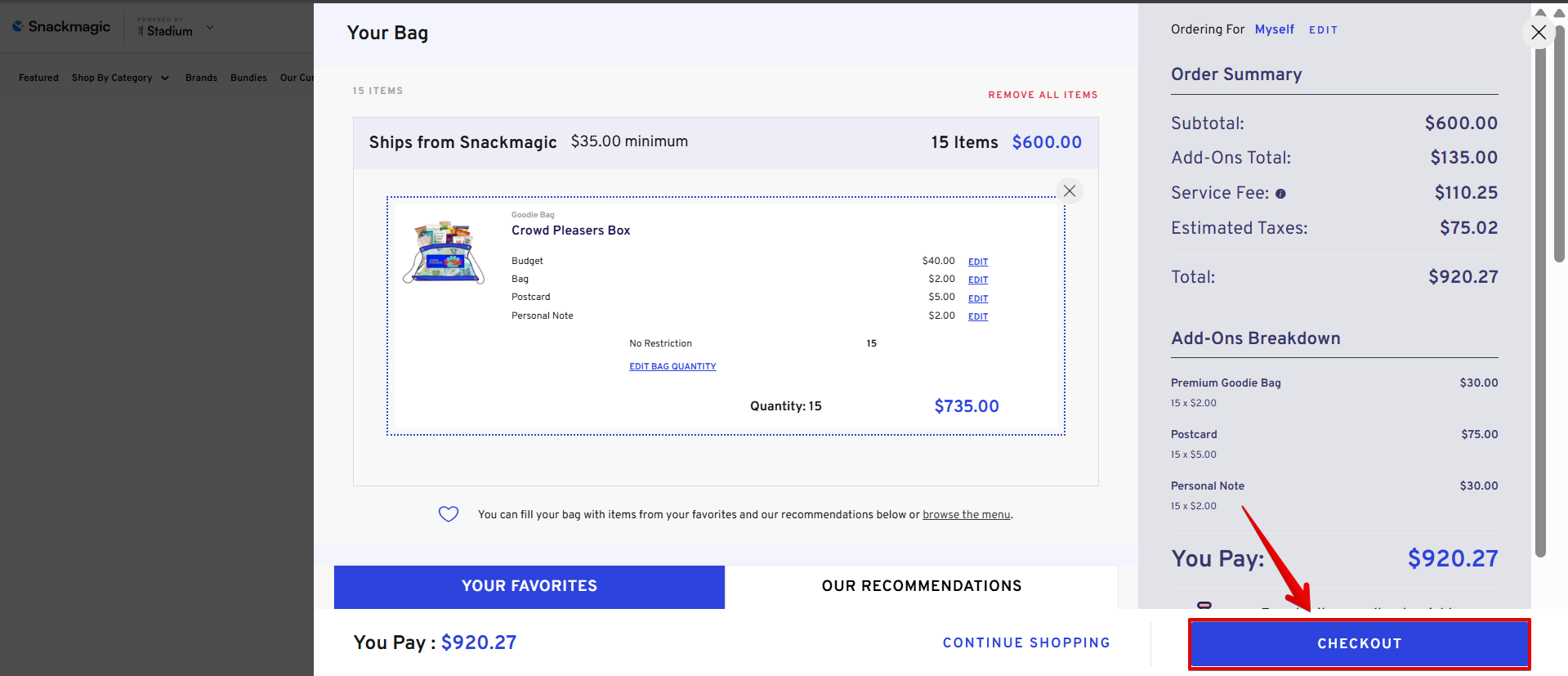Click the Crowd Pleasers Box thumbnail
Image resolution: width=1568 pixels, height=676 pixels.
(444, 253)
